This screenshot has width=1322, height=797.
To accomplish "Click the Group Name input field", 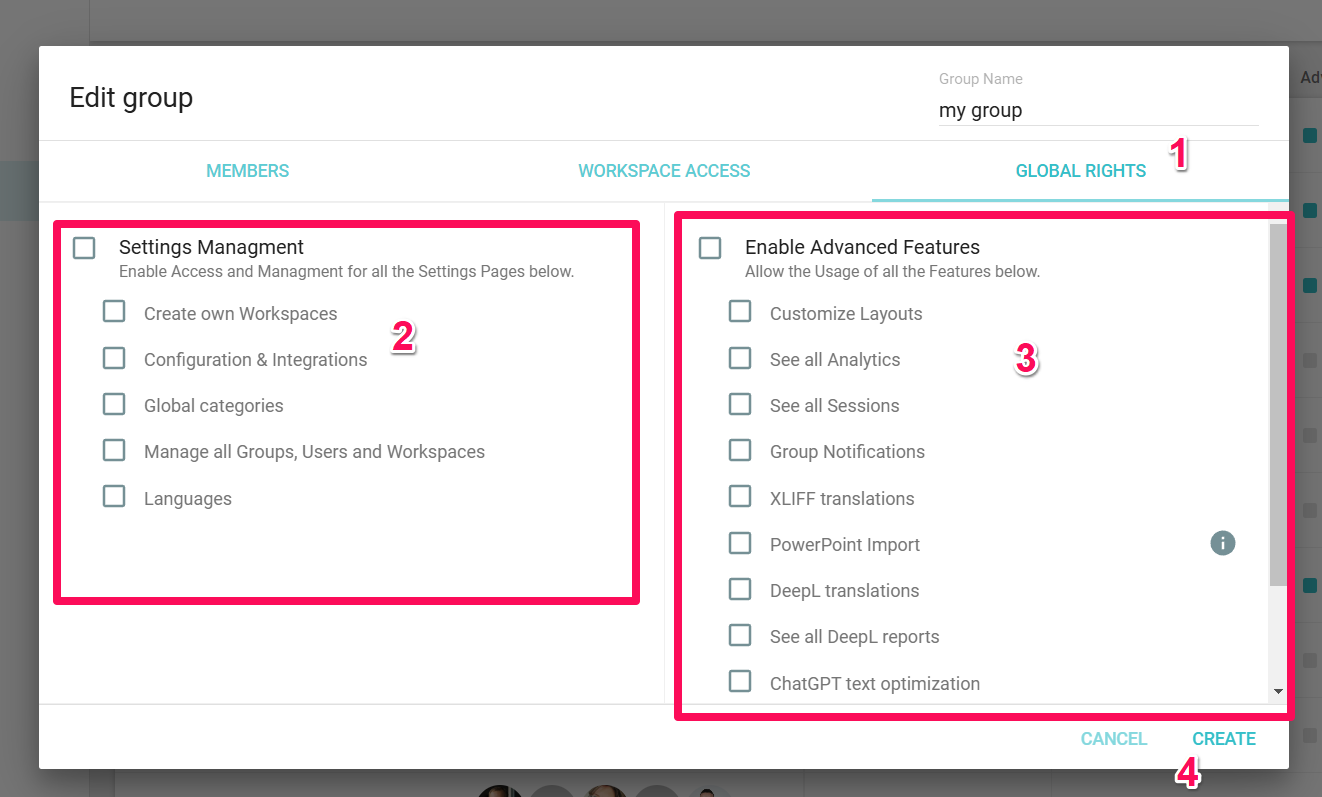I will [1097, 111].
